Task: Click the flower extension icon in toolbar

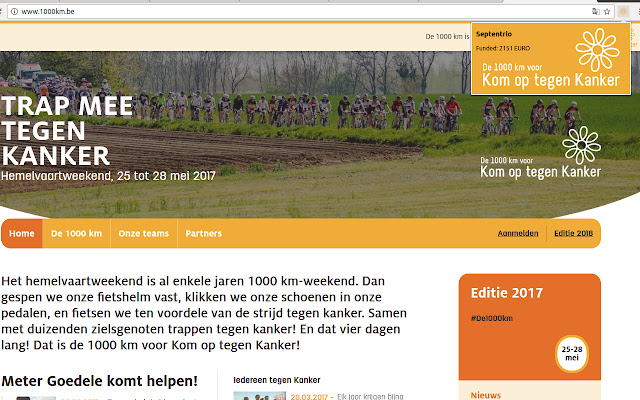Action: click(x=623, y=11)
